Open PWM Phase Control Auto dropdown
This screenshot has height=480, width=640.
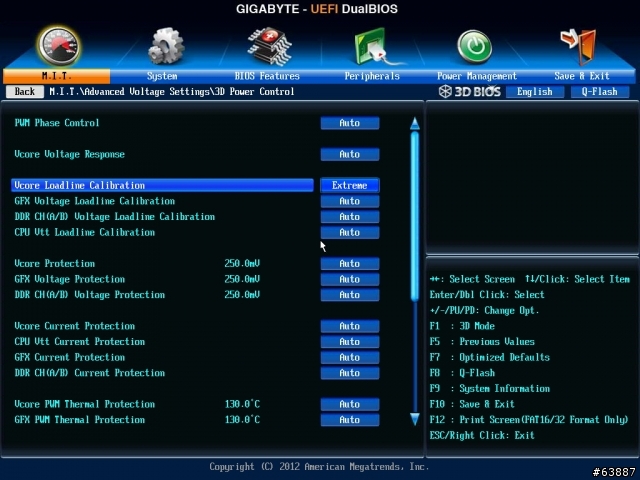(350, 123)
